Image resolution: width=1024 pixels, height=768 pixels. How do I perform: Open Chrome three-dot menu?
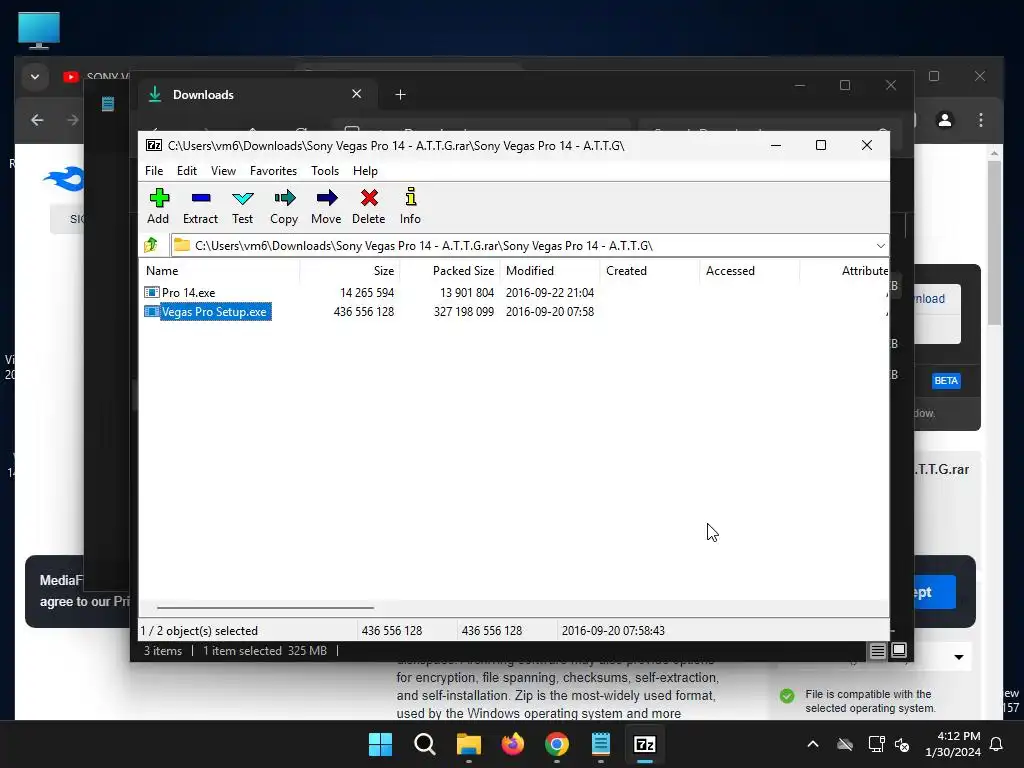click(981, 120)
